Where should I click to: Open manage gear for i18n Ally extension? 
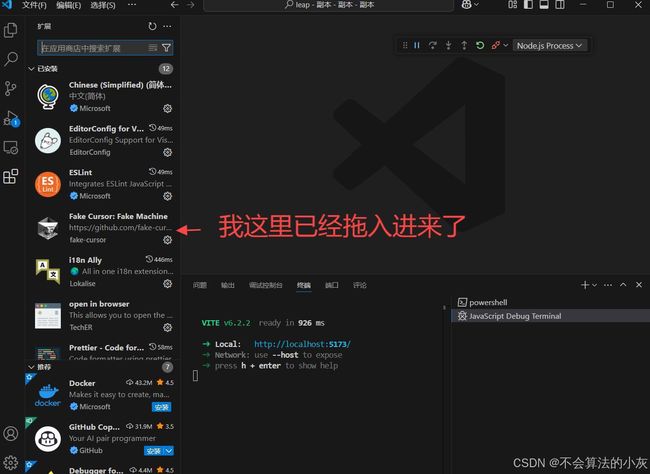coord(167,284)
